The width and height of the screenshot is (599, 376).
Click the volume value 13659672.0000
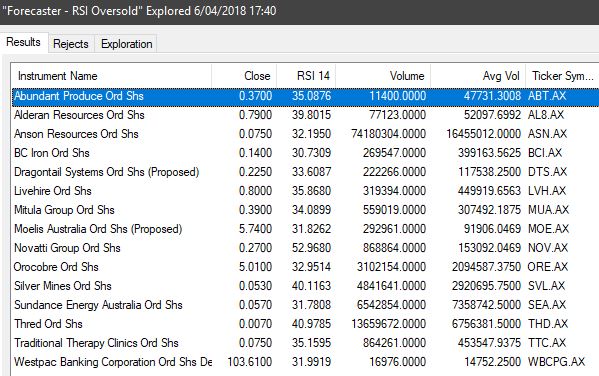(x=389, y=324)
